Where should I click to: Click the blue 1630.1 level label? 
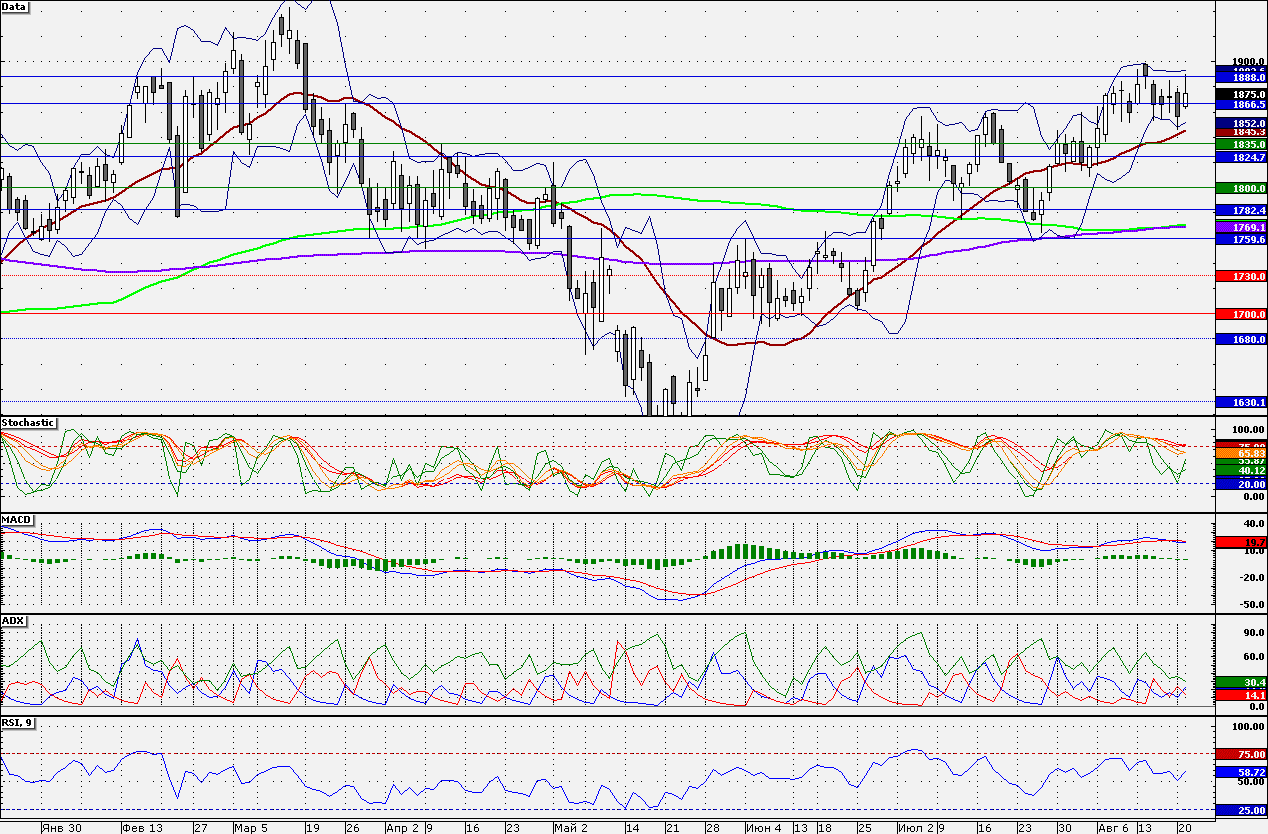(1240, 402)
